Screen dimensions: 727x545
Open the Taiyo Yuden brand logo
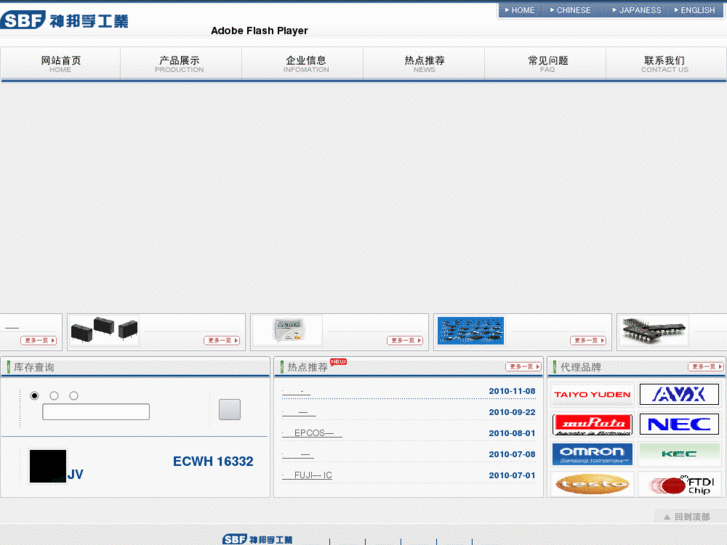(592, 395)
